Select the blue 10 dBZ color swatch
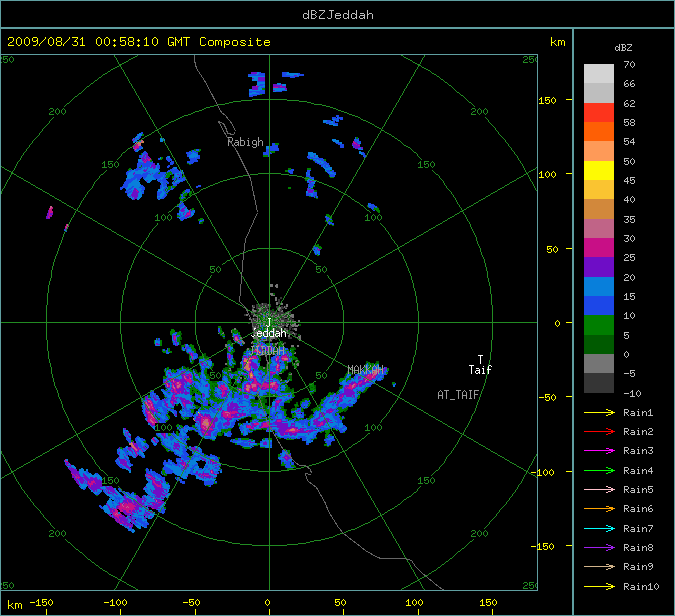 (x=599, y=306)
